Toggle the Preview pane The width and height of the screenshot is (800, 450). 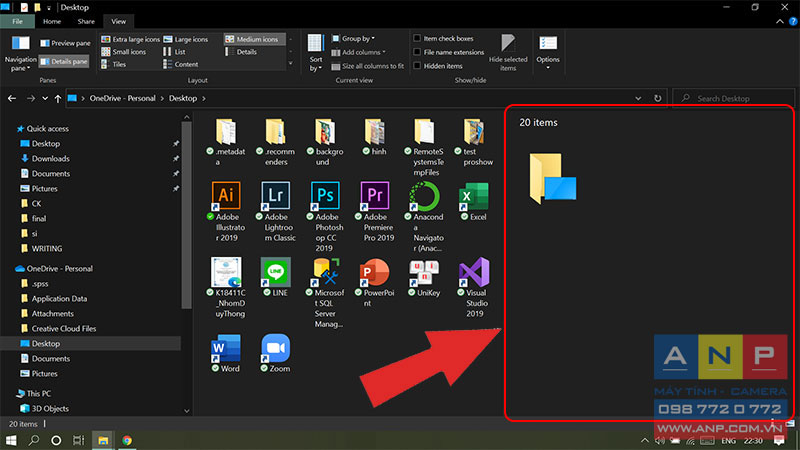[x=65, y=43]
